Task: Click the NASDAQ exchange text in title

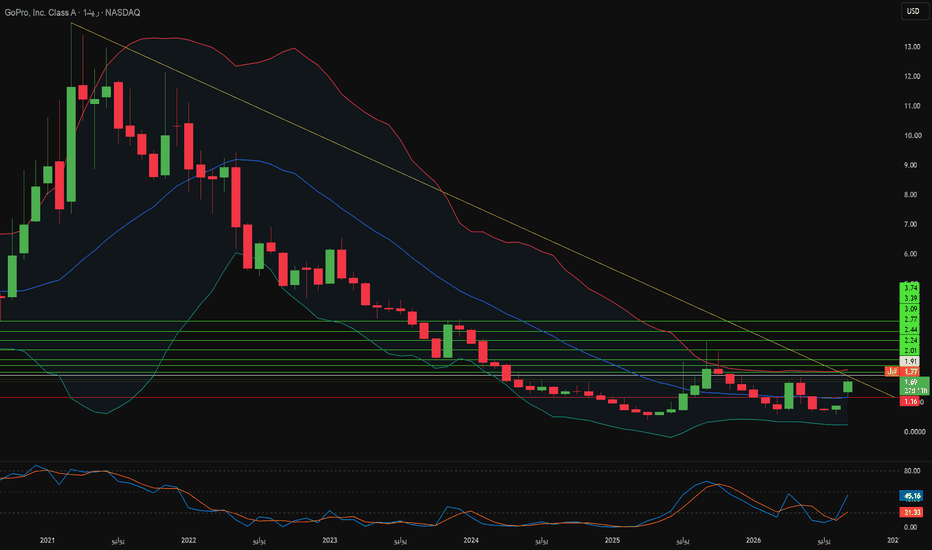Action: (x=122, y=12)
